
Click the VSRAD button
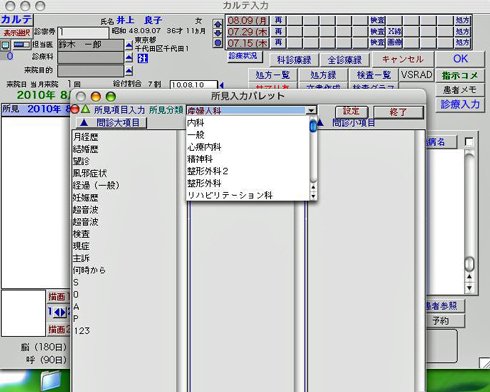tap(416, 75)
